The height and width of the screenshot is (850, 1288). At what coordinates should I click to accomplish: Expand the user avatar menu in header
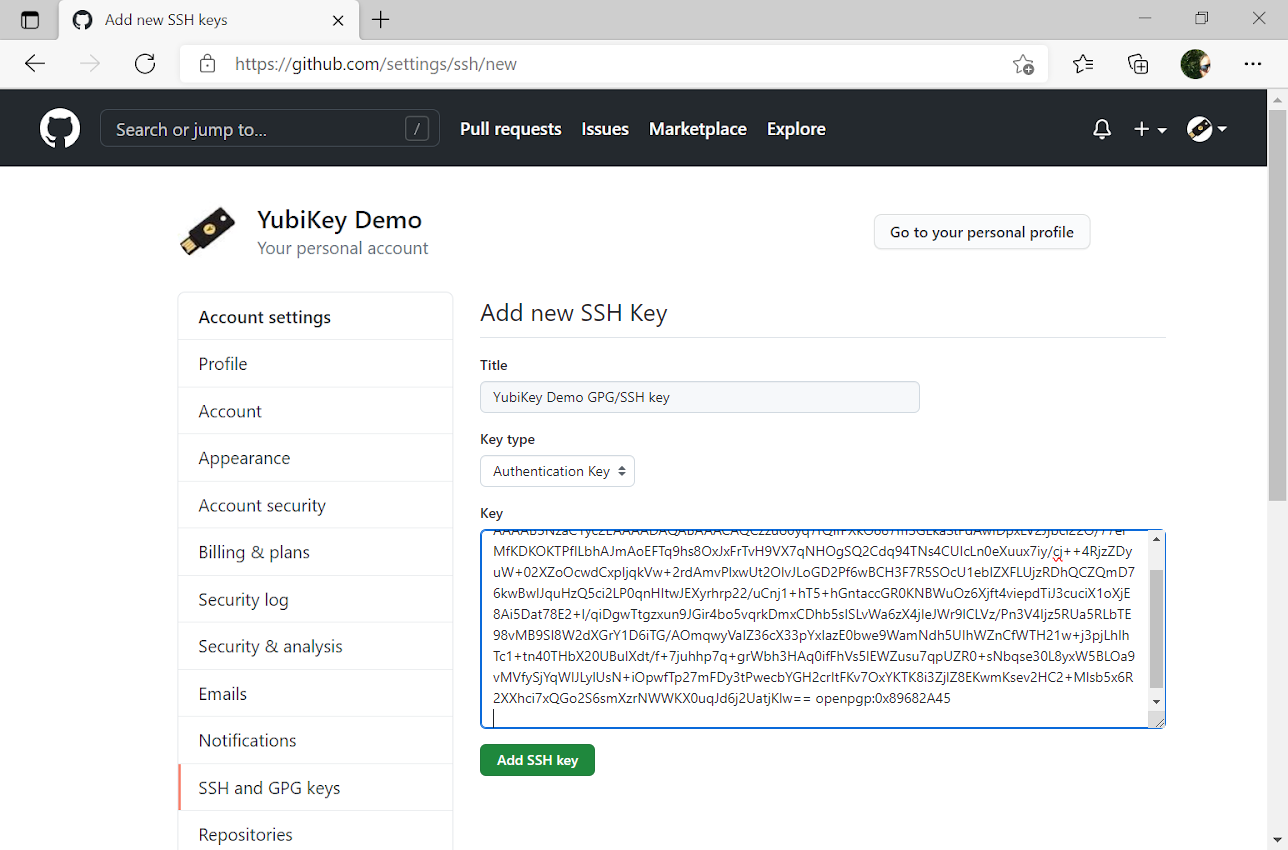pyautogui.click(x=1206, y=129)
